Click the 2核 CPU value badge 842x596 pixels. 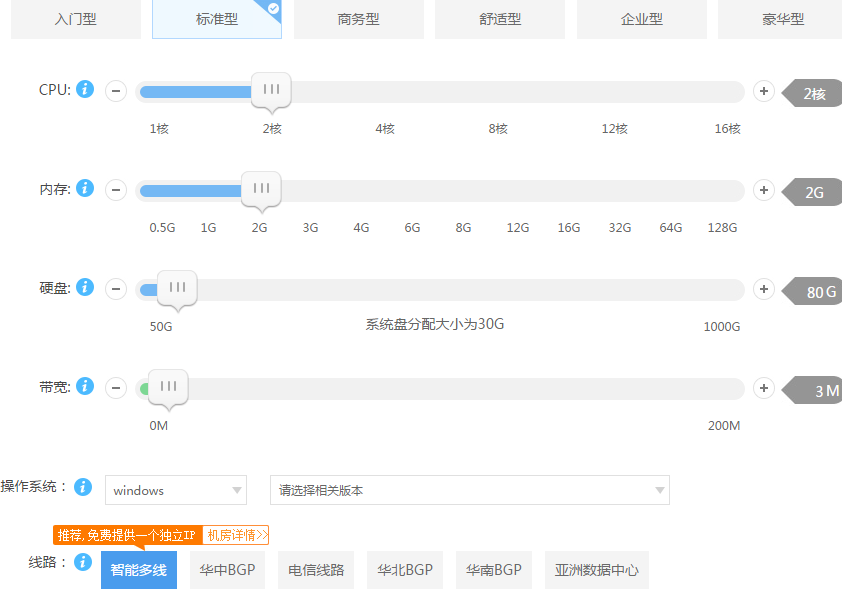[x=812, y=93]
